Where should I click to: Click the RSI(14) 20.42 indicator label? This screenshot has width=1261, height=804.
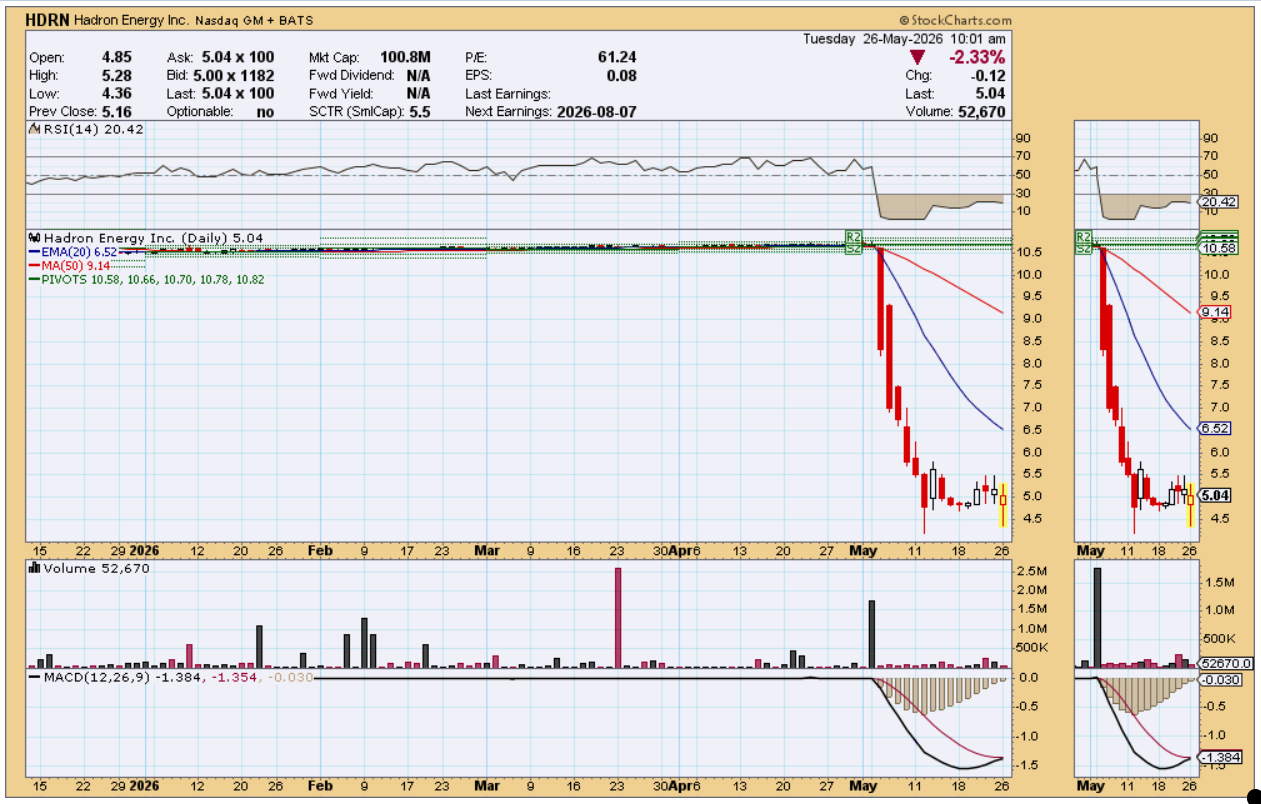(93, 129)
